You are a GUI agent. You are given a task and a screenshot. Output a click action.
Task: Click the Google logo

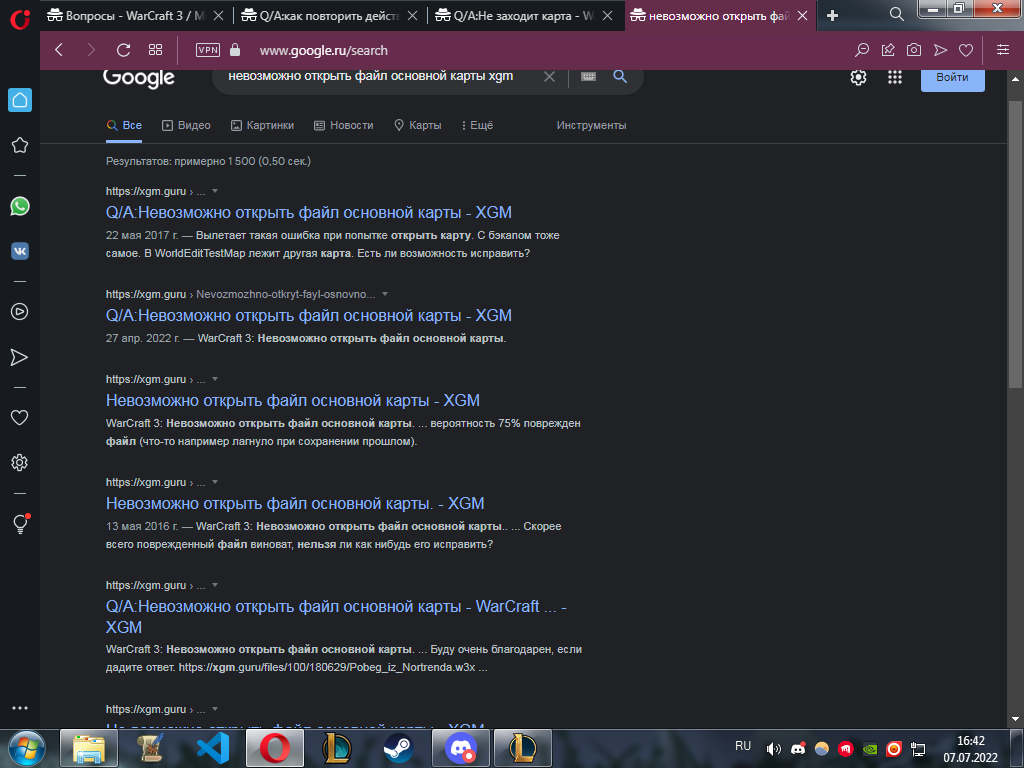[138, 78]
